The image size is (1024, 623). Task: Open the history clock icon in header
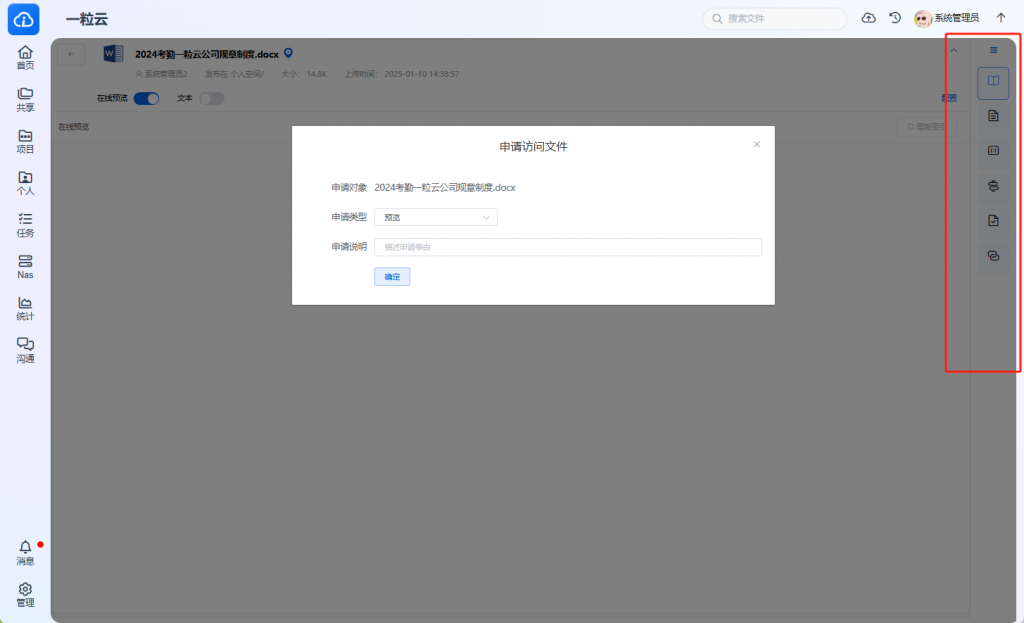895,18
